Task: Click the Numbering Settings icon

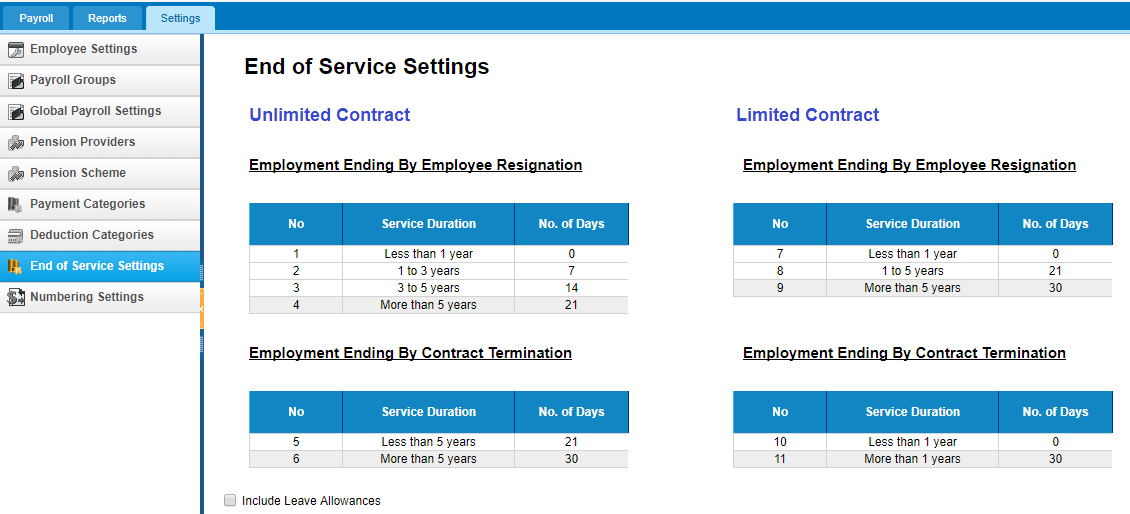Action: click(x=16, y=297)
